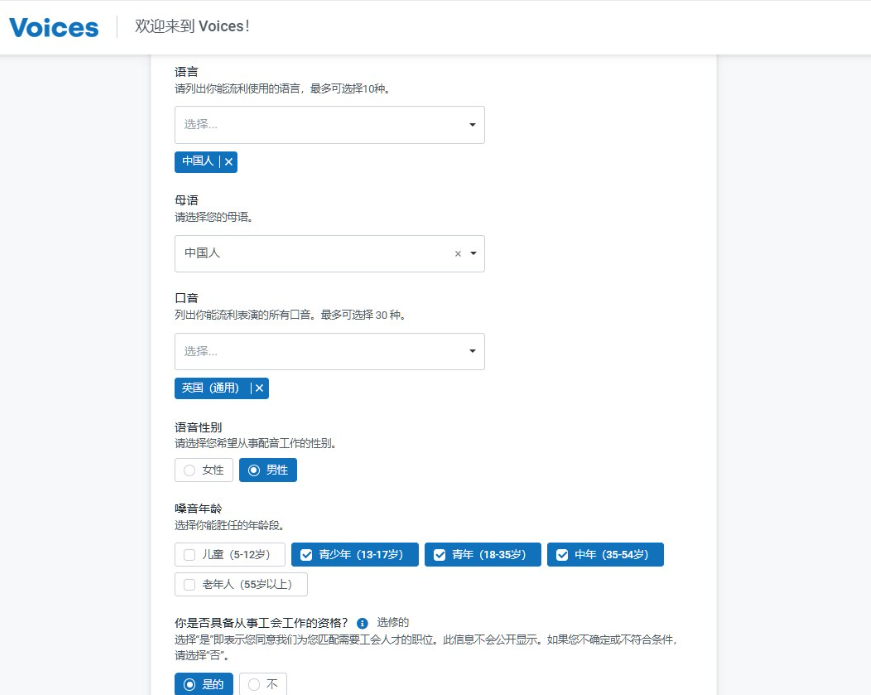Uncheck 中年 (35-54岁) age range
Screen dimensions: 871x695
tap(605, 555)
